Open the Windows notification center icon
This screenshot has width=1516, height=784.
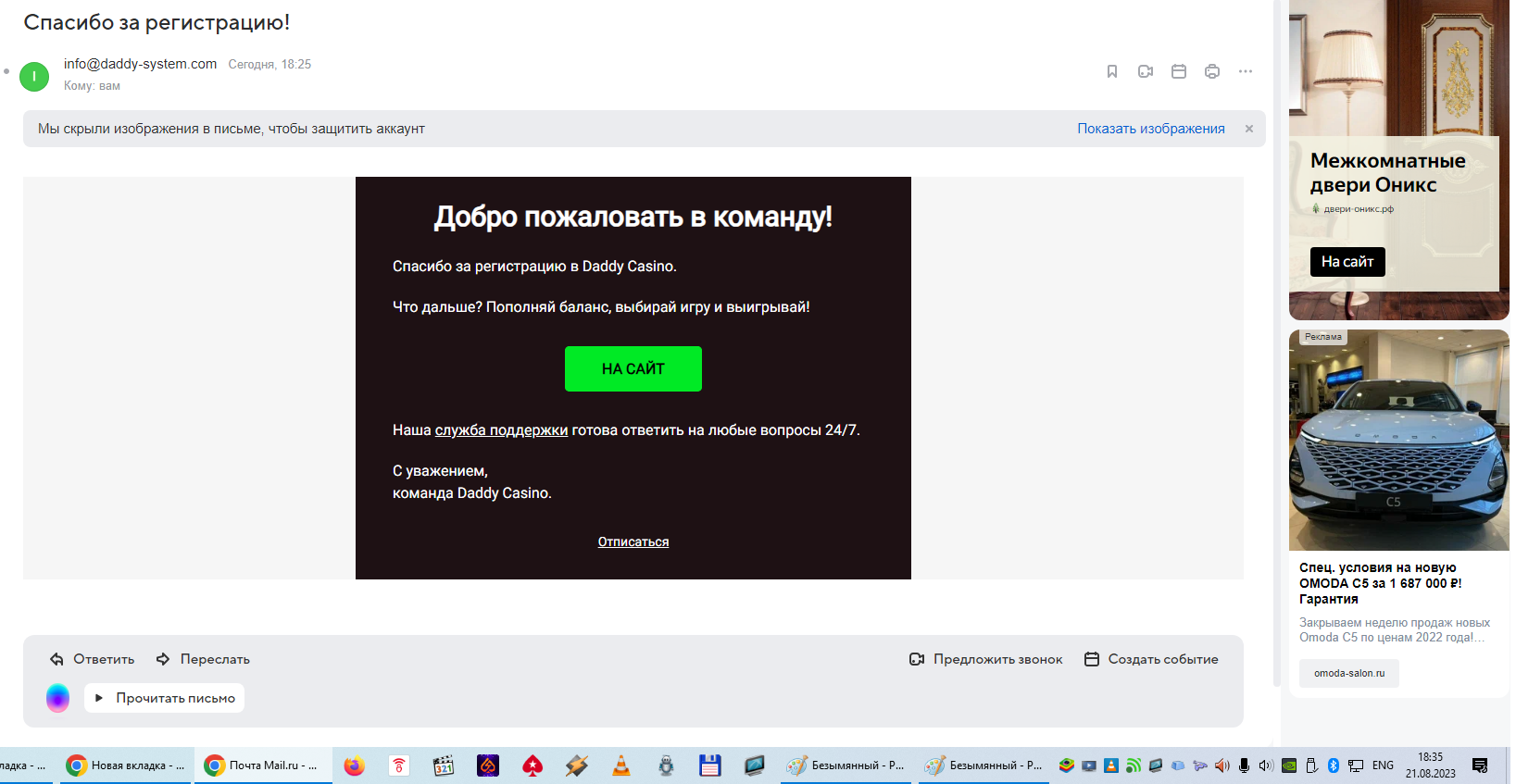click(x=1480, y=765)
